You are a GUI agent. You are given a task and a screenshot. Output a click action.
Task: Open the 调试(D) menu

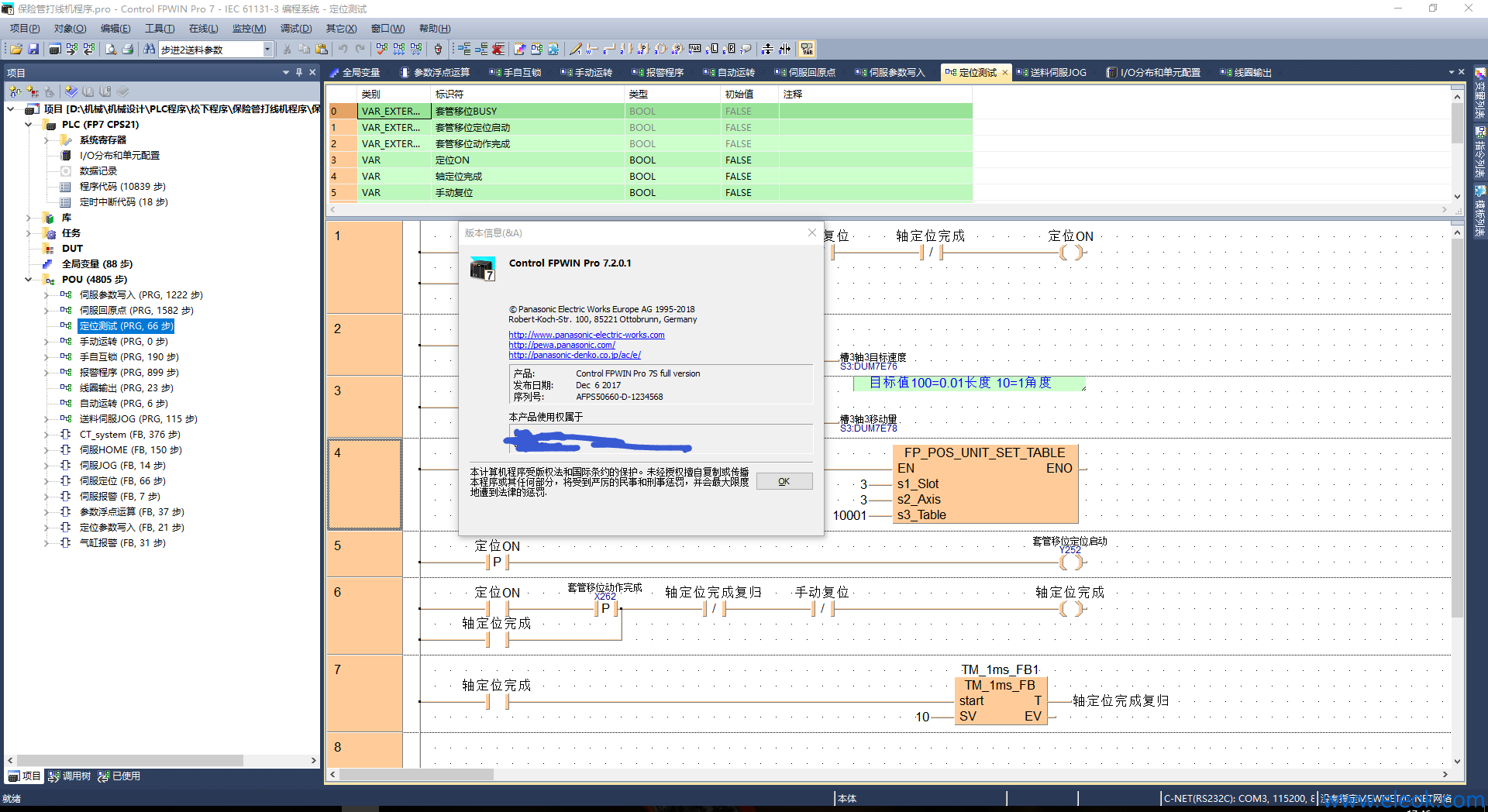pos(296,29)
